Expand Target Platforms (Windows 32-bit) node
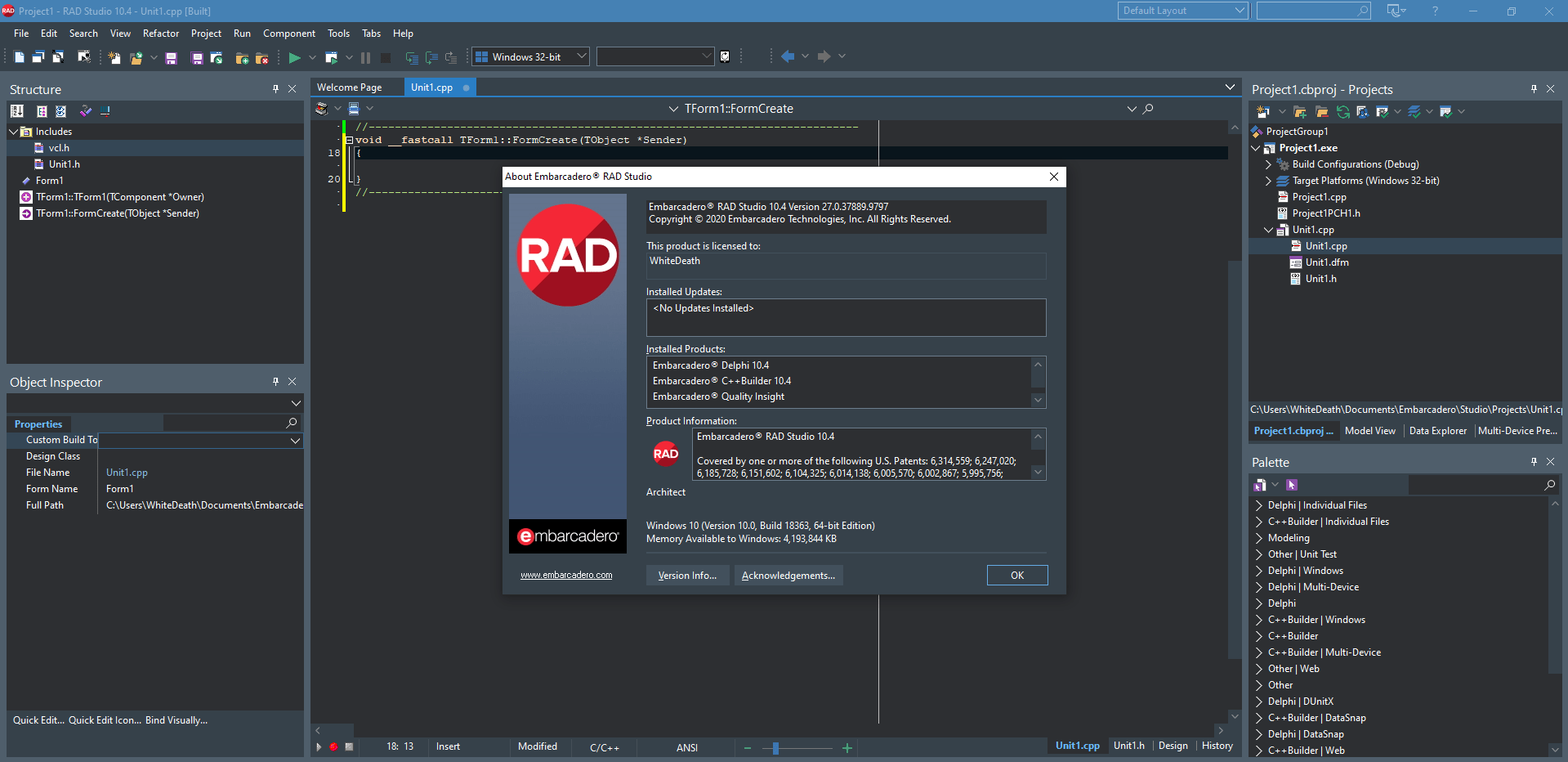Viewport: 1568px width, 762px height. click(1269, 181)
